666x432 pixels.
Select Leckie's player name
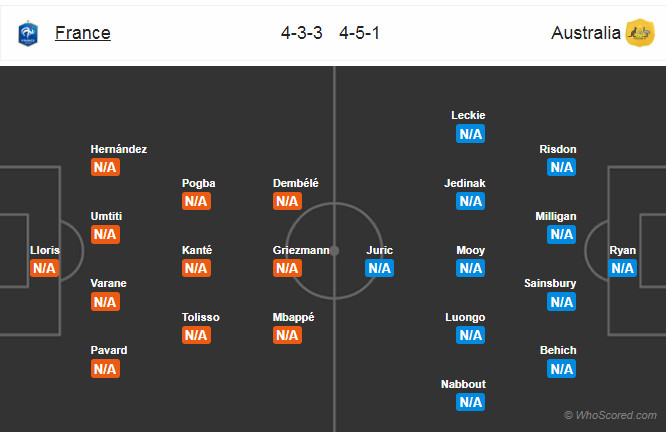coord(468,115)
